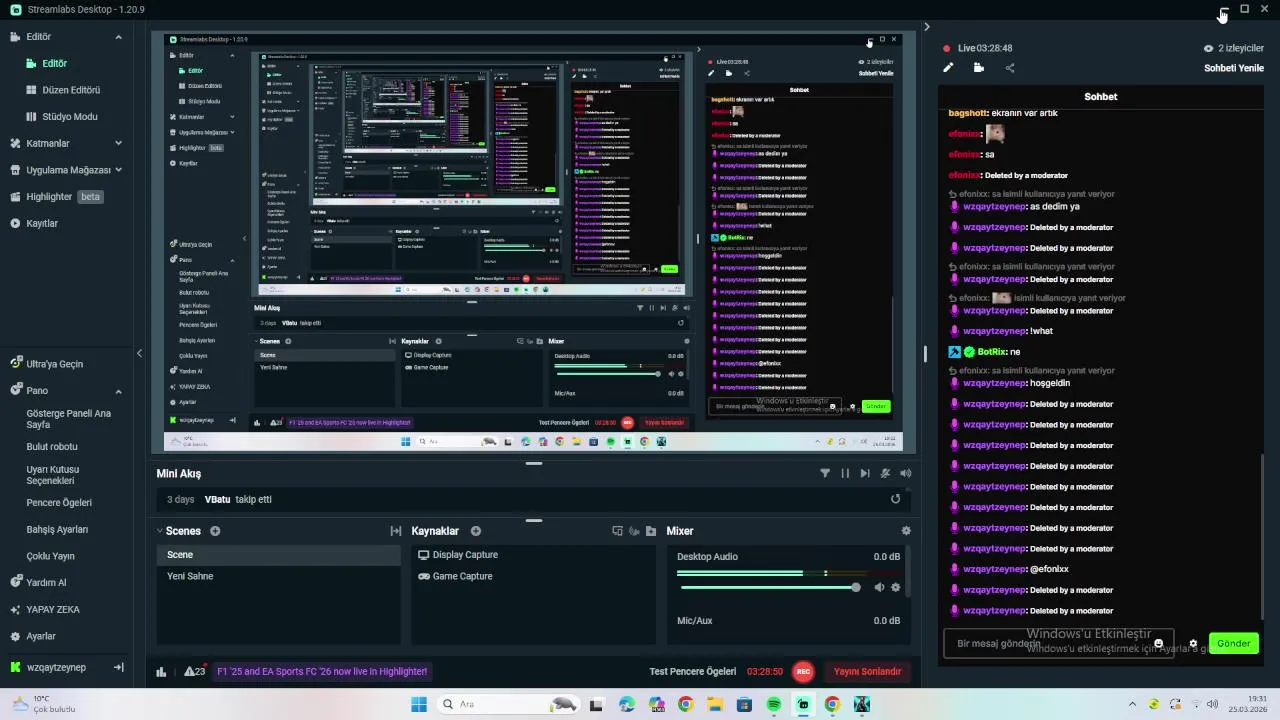Open Bahşiş Ayarları page

pyautogui.click(x=57, y=529)
